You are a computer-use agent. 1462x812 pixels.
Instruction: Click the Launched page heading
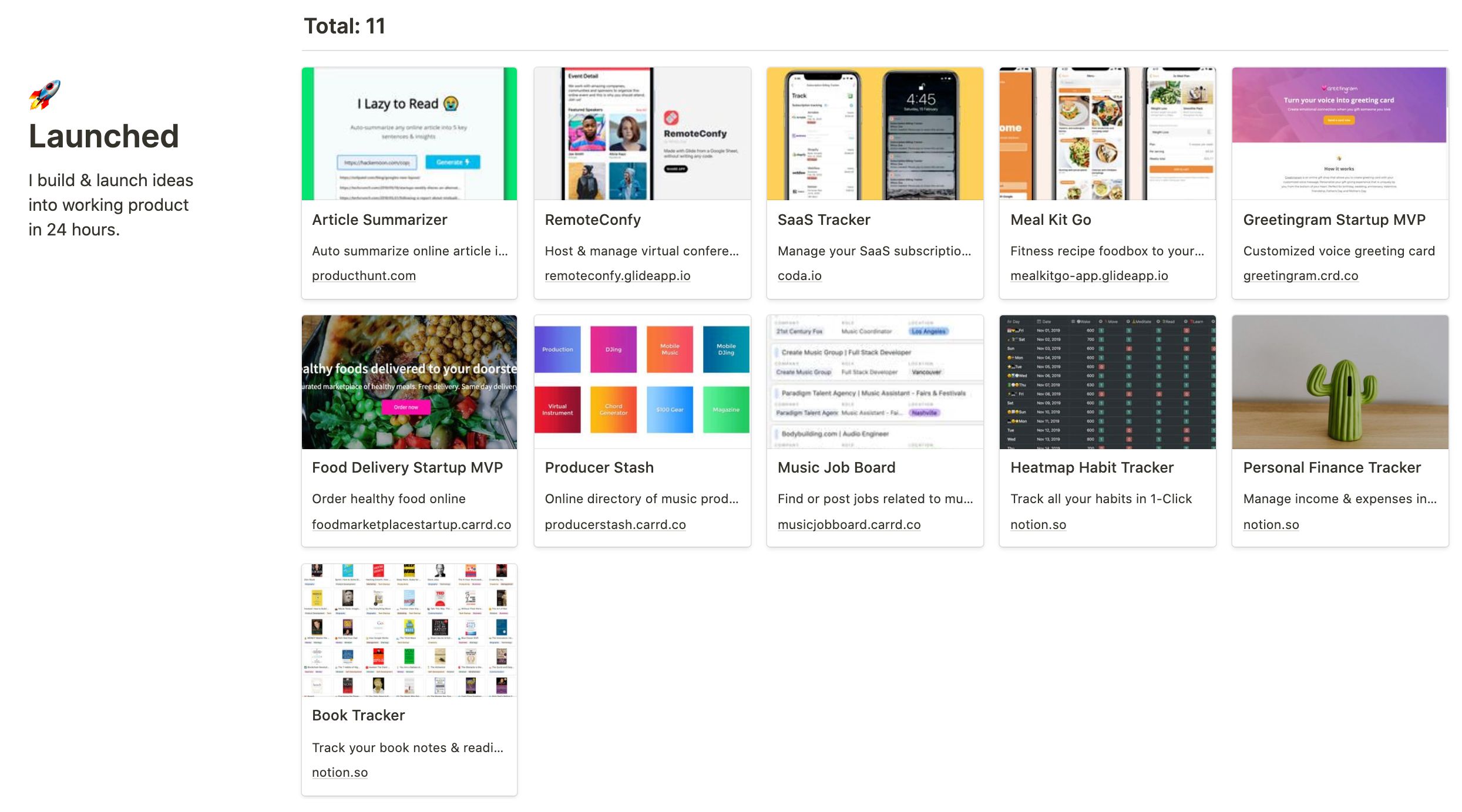coord(103,136)
